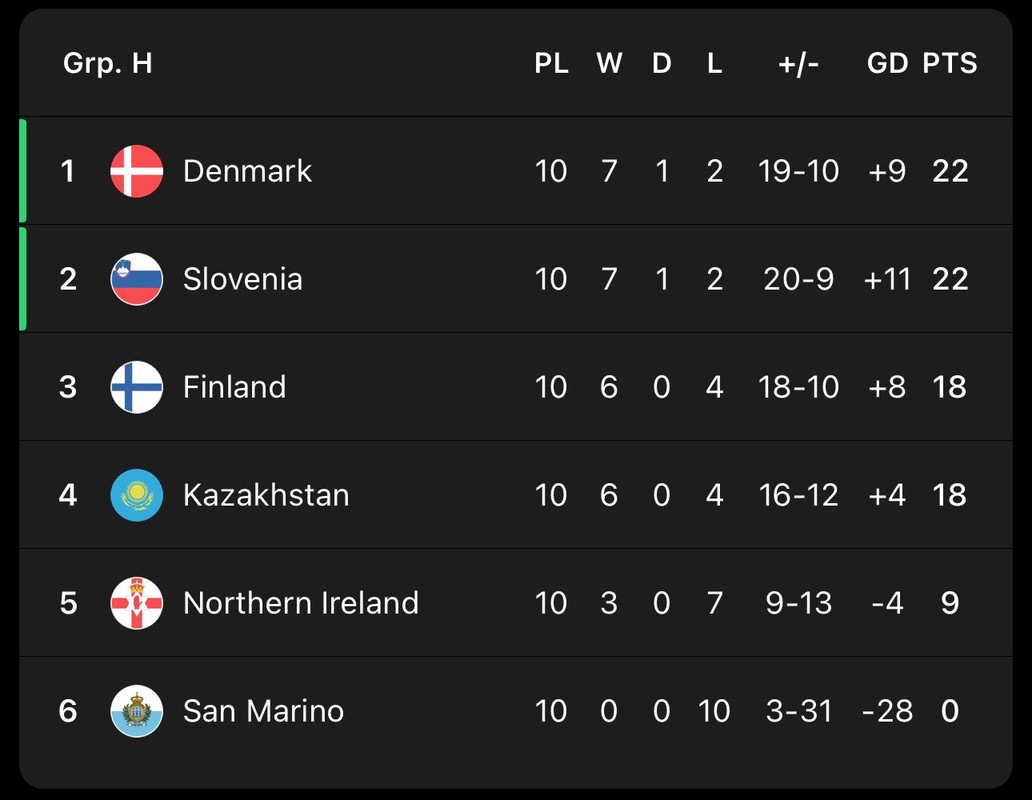This screenshot has width=1032, height=800.
Task: Click the Kazakhstan flag icon
Action: (x=137, y=495)
